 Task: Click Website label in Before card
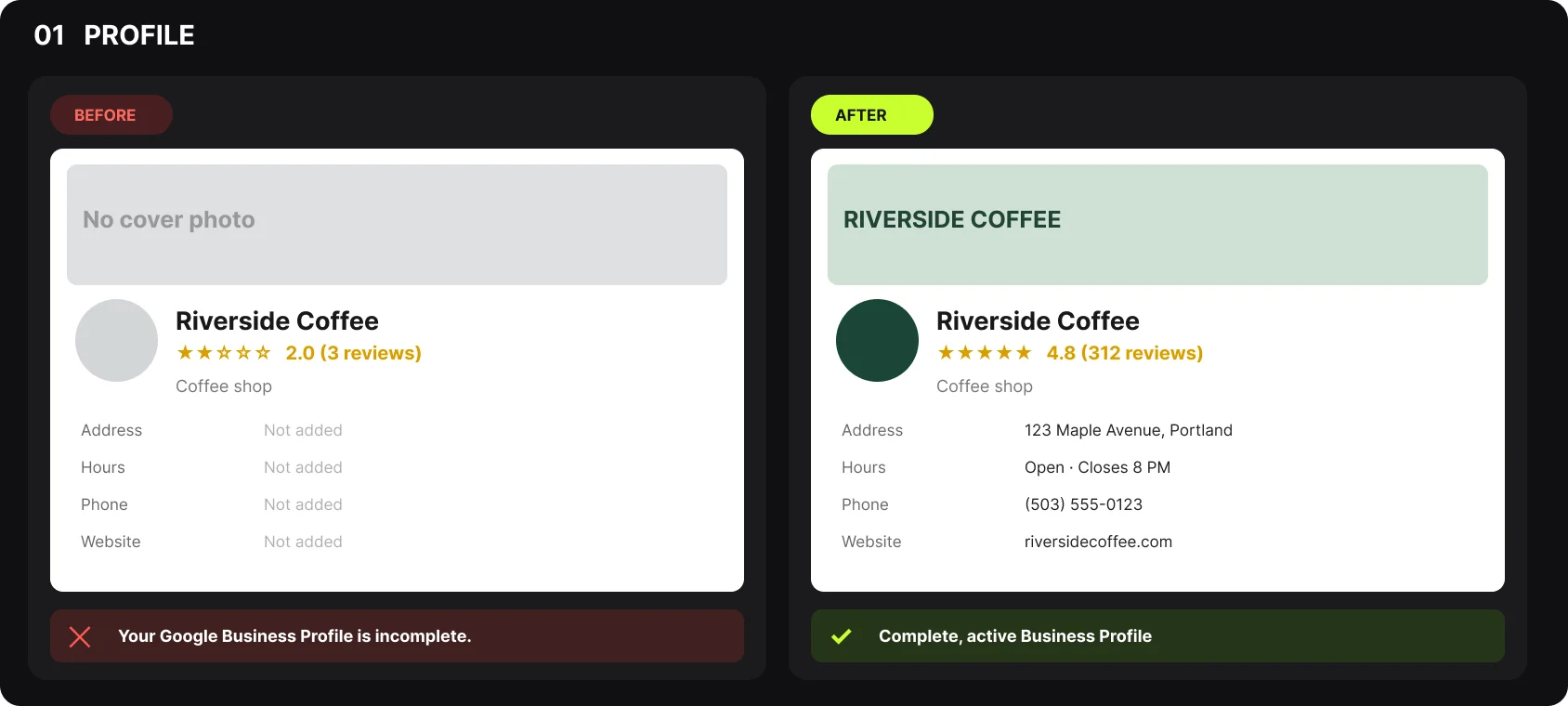click(x=111, y=542)
